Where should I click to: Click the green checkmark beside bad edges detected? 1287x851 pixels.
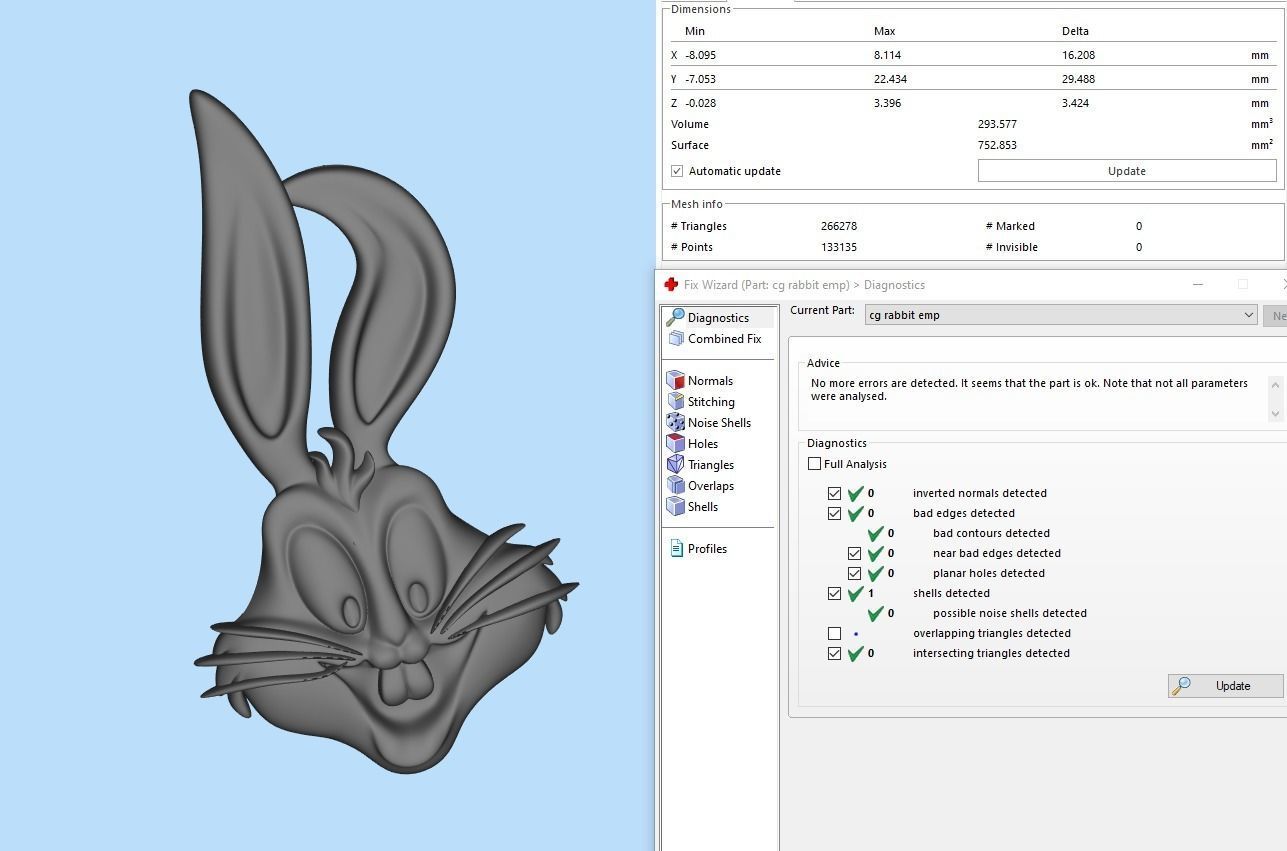tap(855, 513)
